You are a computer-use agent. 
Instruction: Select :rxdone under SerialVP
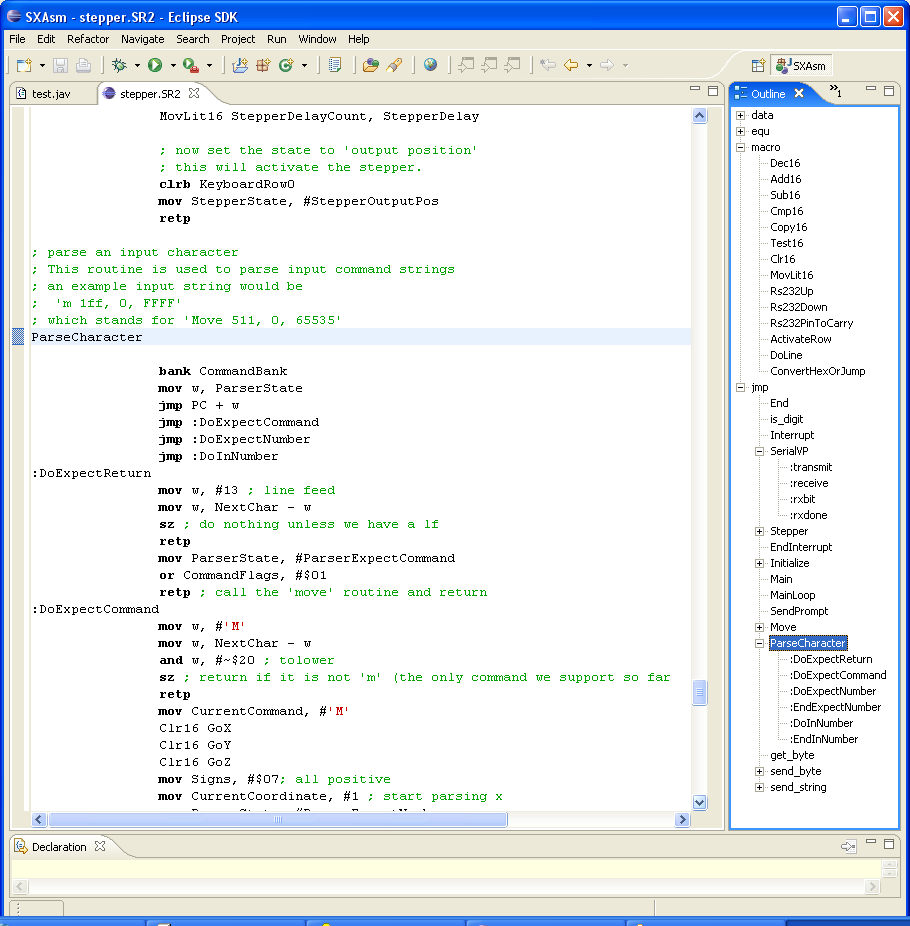[808, 515]
